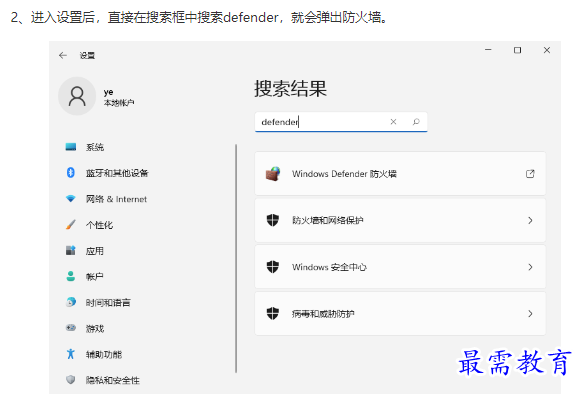580x394 pixels.
Task: Click the shield icon beside 防火墙和网络保护
Action: coord(273,220)
